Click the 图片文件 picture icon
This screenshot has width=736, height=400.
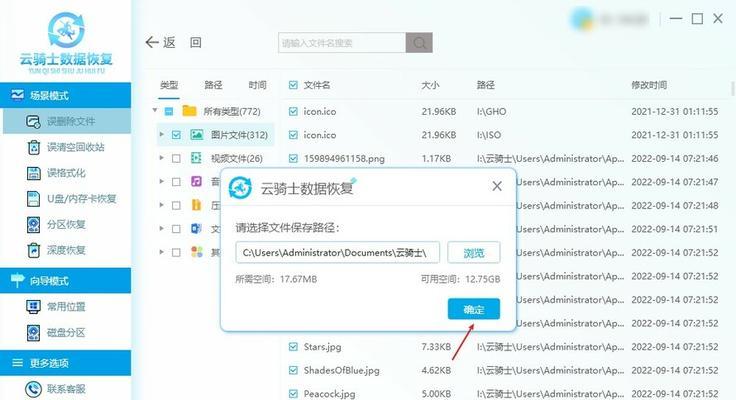click(x=197, y=135)
